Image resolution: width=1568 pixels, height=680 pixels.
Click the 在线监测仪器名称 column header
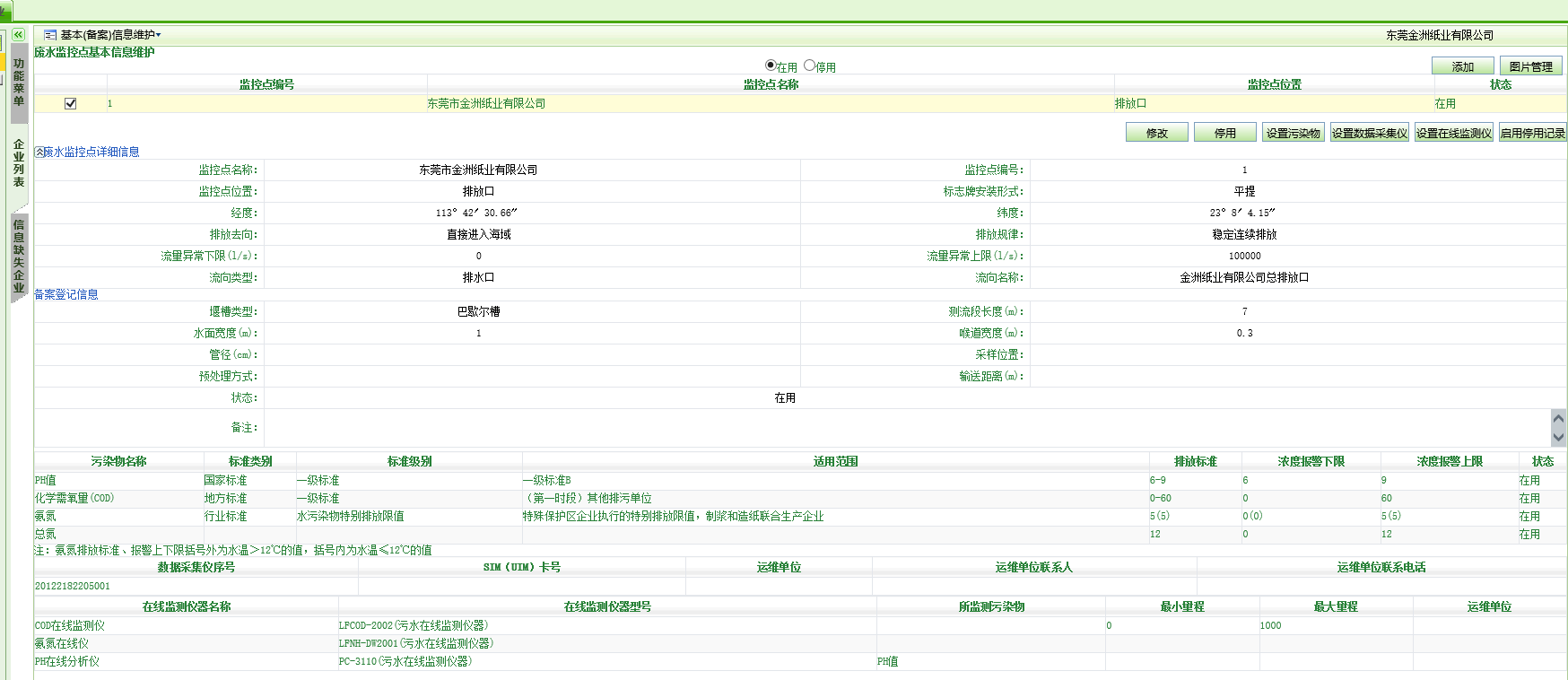coord(187,606)
